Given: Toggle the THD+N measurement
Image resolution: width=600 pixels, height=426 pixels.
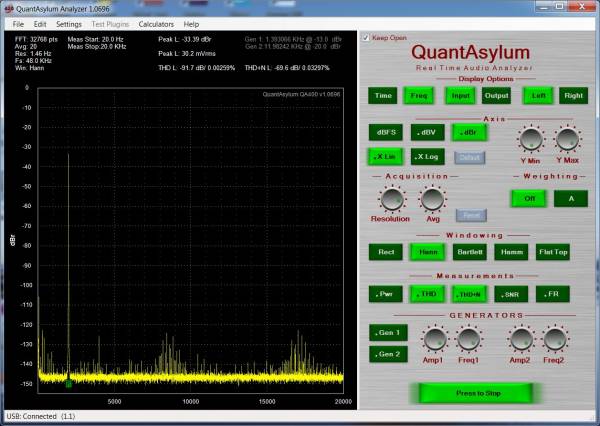Looking at the screenshot, I should pyautogui.click(x=470, y=294).
